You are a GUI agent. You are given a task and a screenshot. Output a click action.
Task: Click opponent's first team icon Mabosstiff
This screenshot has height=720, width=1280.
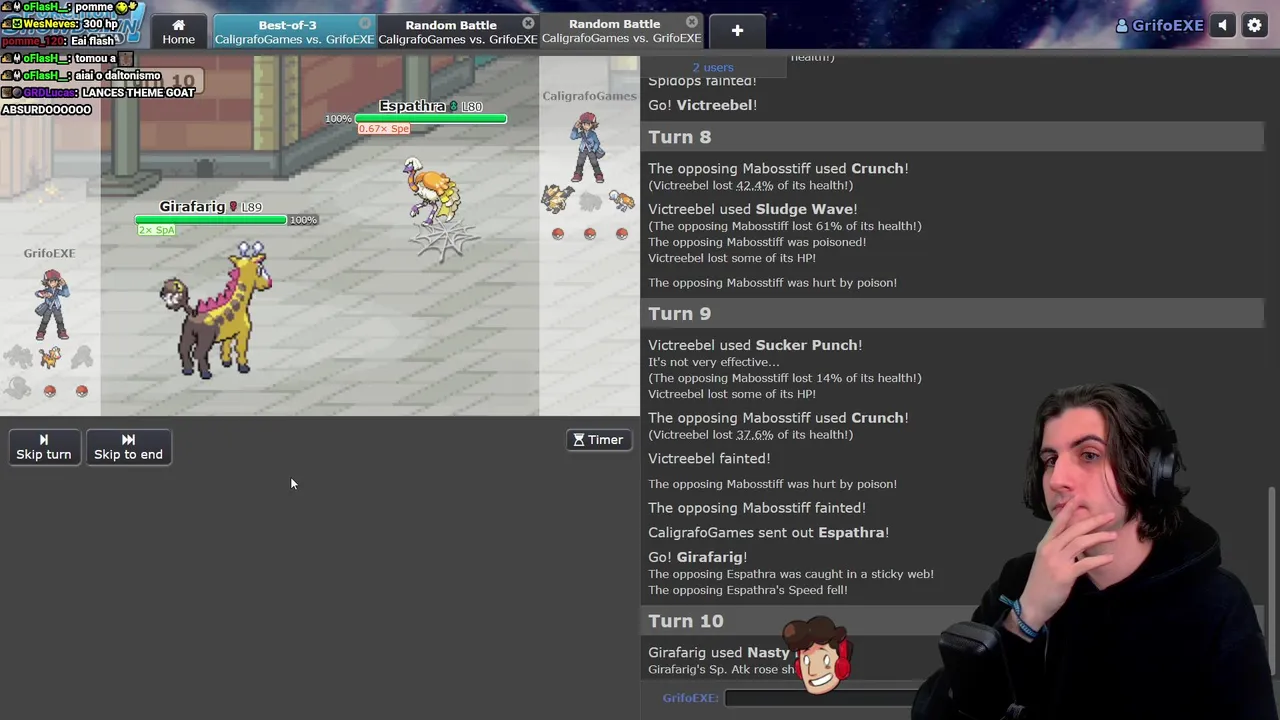coord(557,201)
